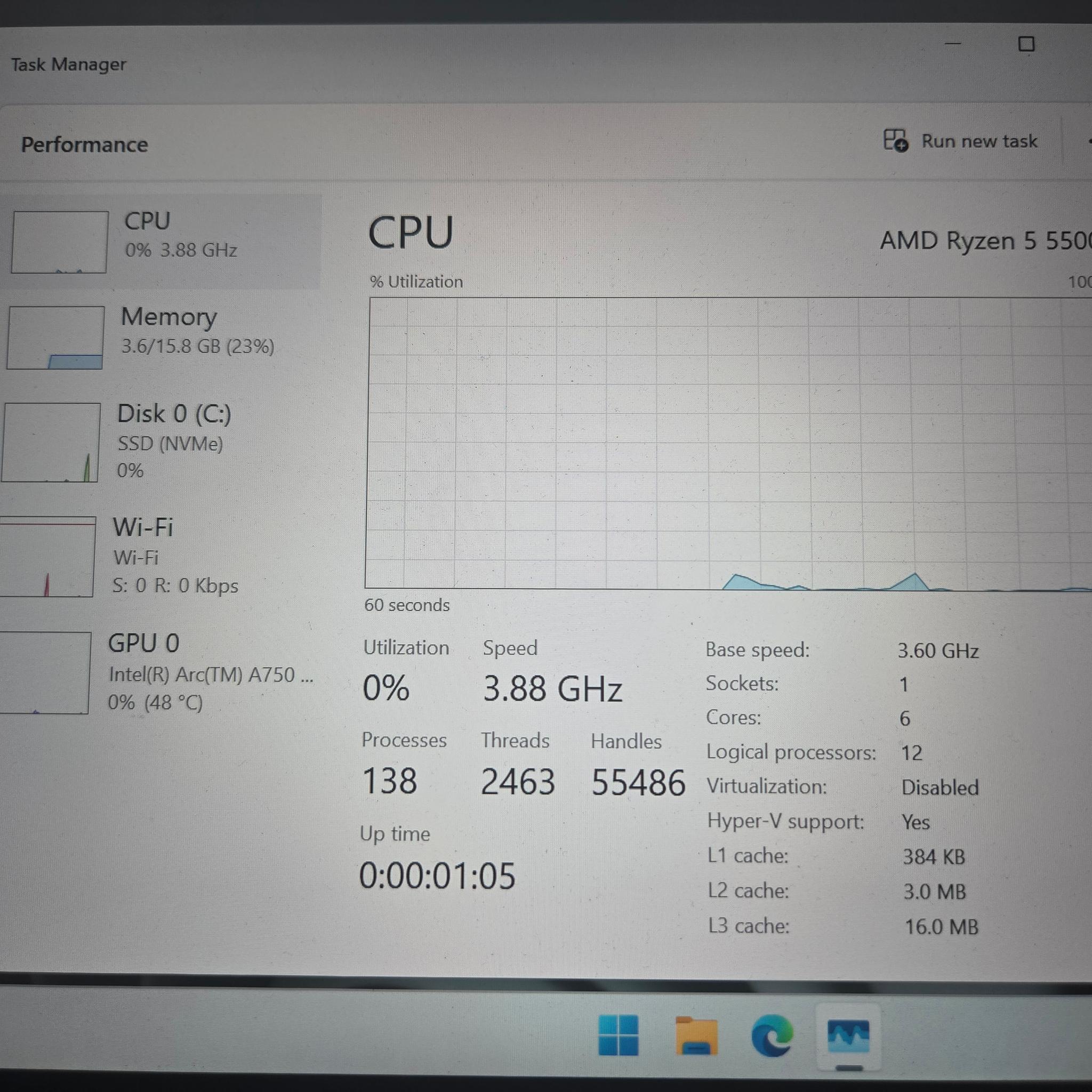This screenshot has width=1092, height=1092.
Task: Click the up time 0:00:01:05 value
Action: (x=437, y=876)
